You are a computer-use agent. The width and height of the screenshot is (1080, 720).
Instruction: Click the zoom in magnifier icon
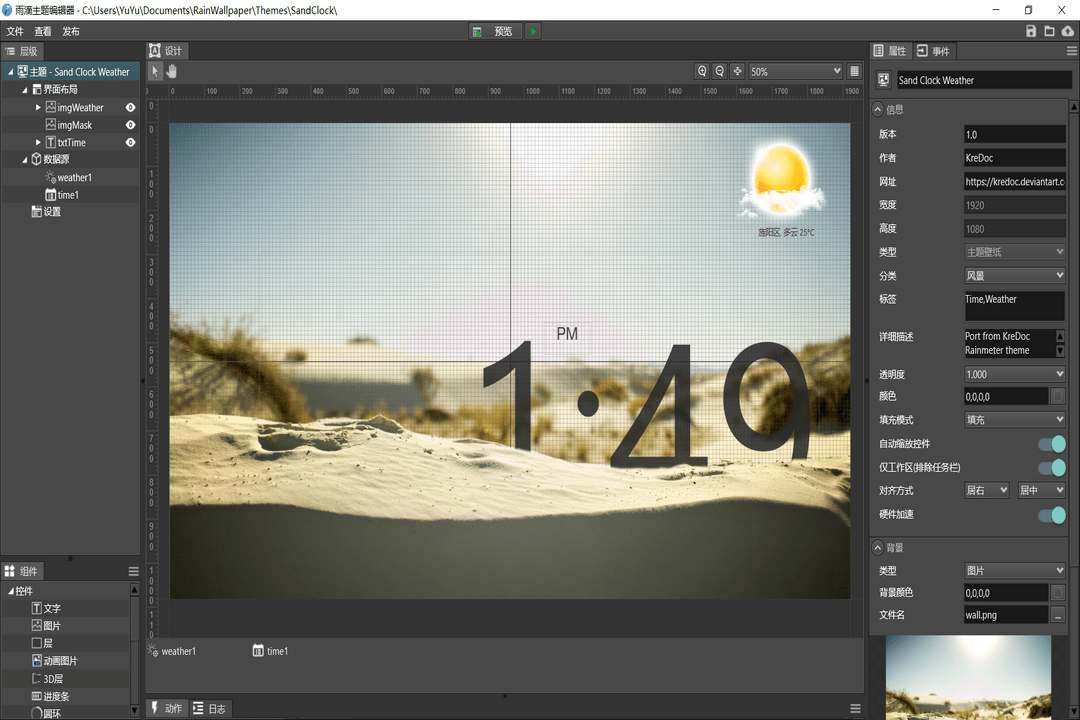tap(703, 71)
